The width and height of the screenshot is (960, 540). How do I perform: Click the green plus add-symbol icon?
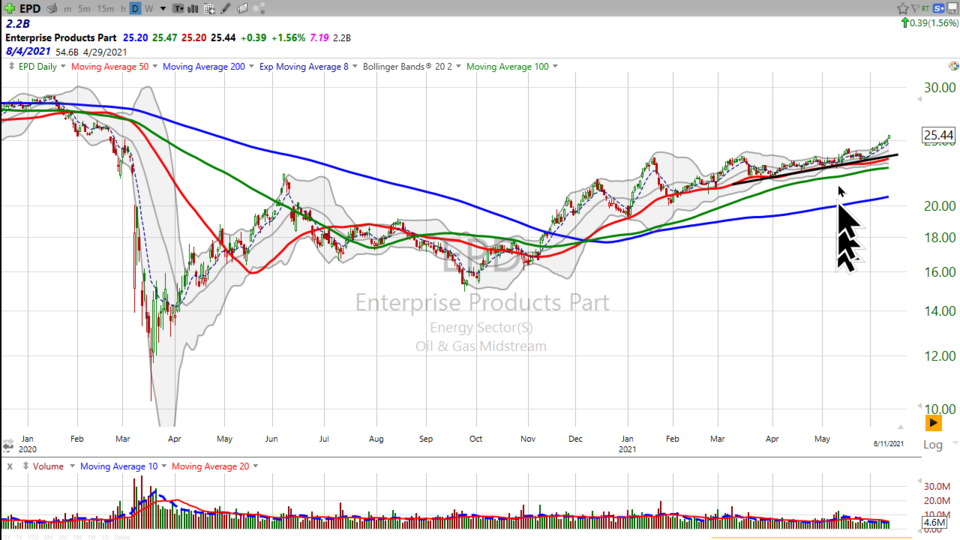[x=9, y=8]
